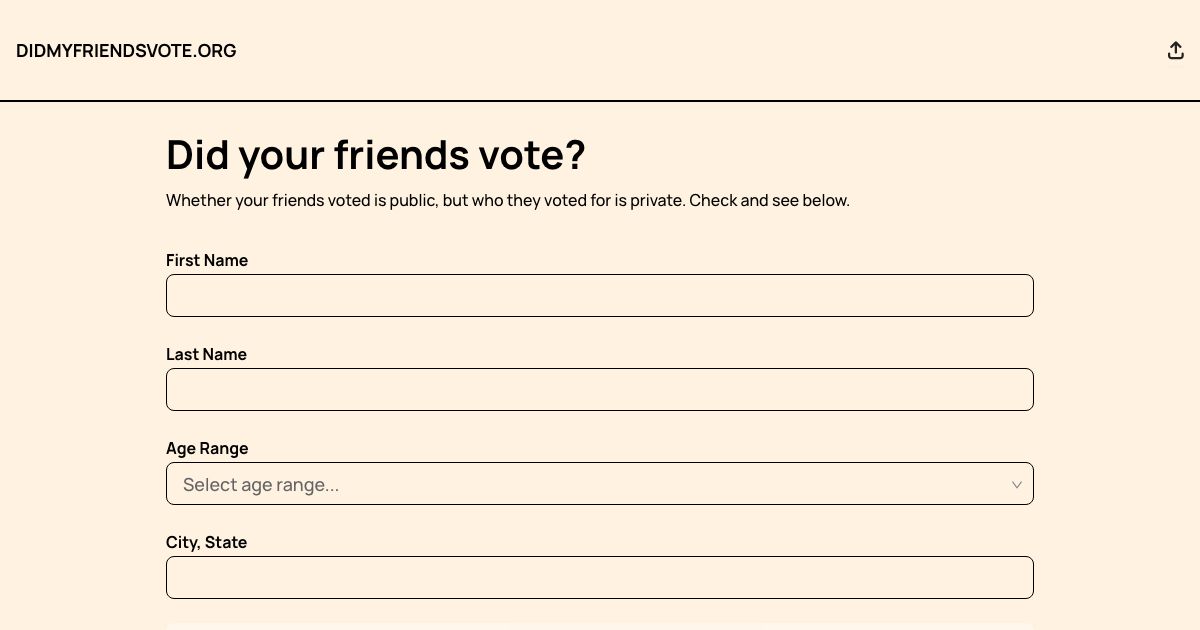Click the DIDMYFRIENDSVOTE.ORG site title
This screenshot has height=630, width=1200.
tap(126, 50)
